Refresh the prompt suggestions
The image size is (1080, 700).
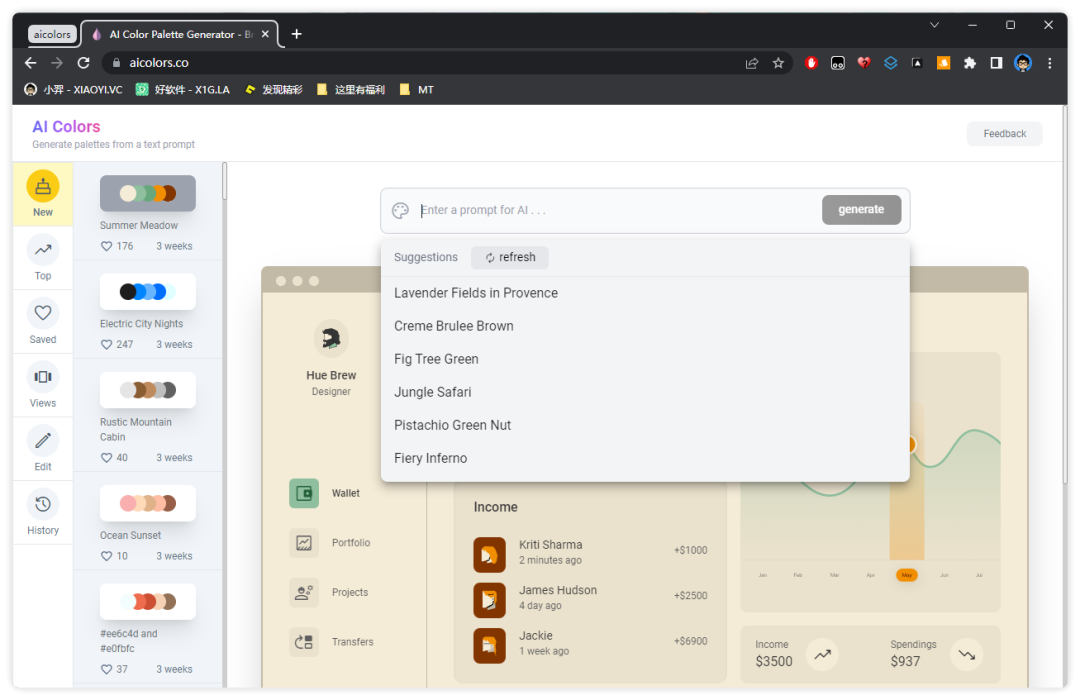pos(510,257)
